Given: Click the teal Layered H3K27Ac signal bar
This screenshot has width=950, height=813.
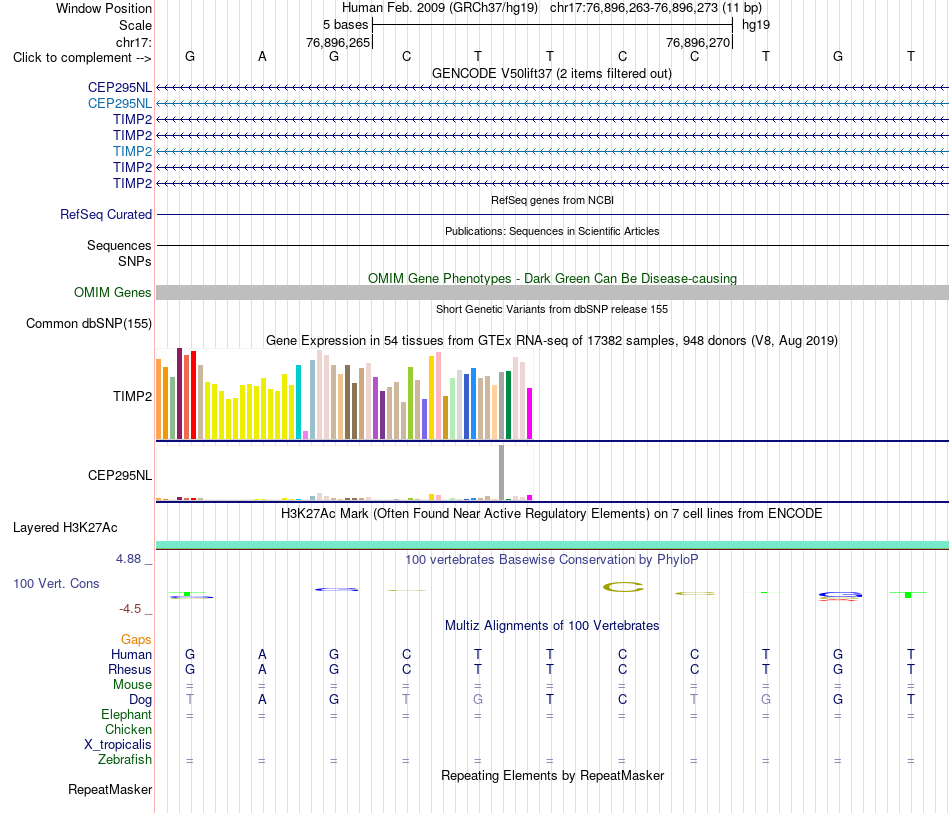Looking at the screenshot, I should (553, 545).
